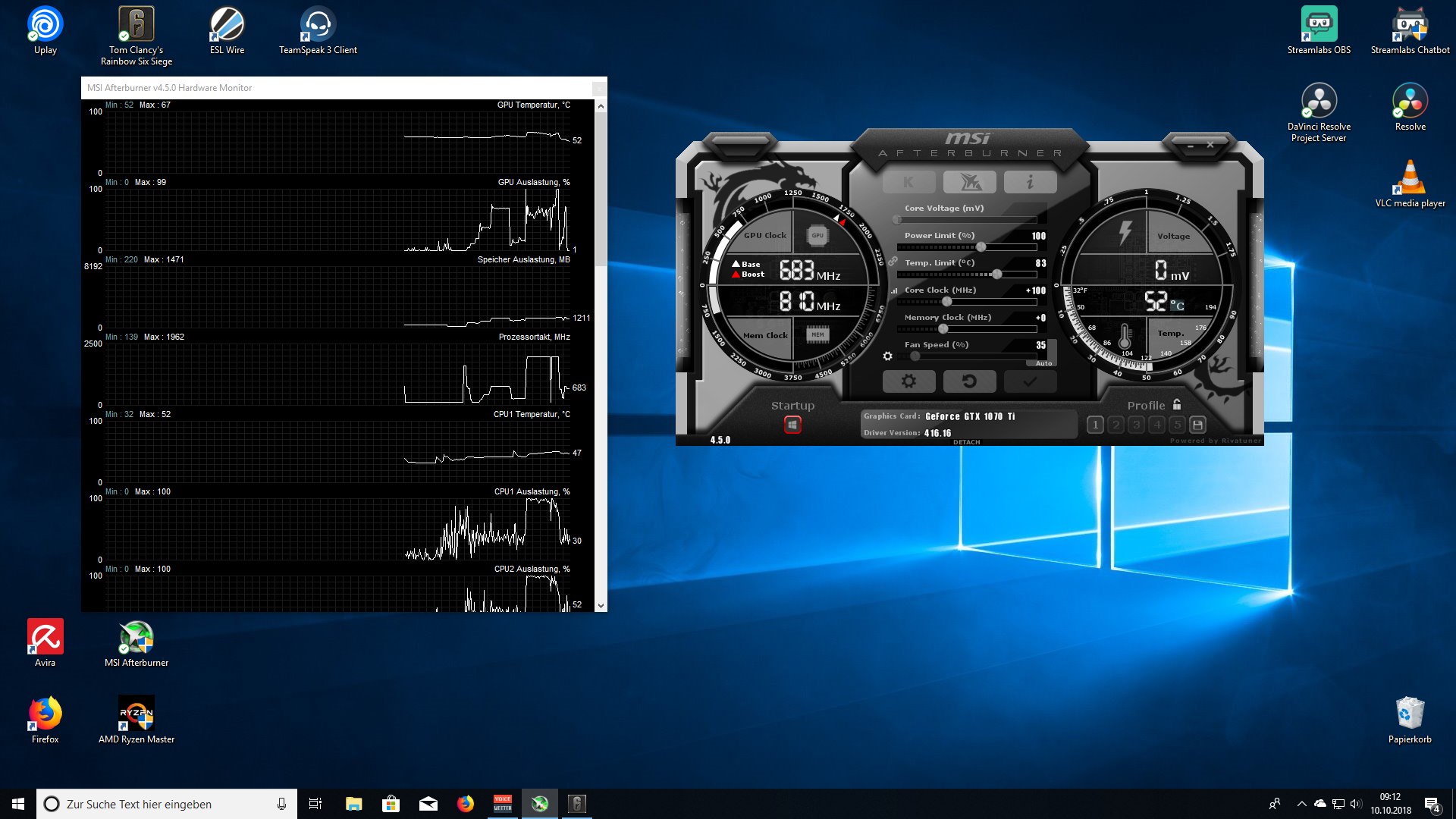Open the system tray hidden icons chevron

point(1301,804)
